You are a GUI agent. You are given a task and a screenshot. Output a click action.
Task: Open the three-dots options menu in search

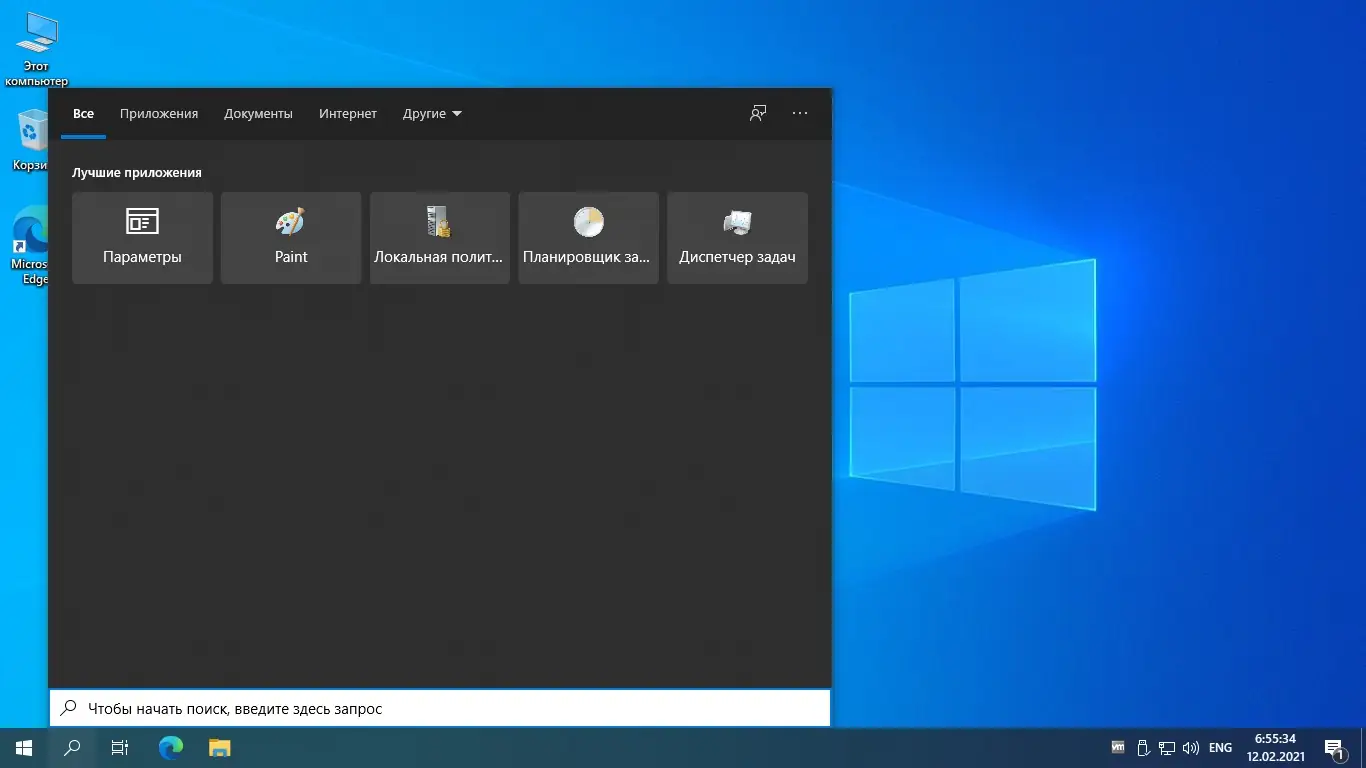click(x=800, y=113)
